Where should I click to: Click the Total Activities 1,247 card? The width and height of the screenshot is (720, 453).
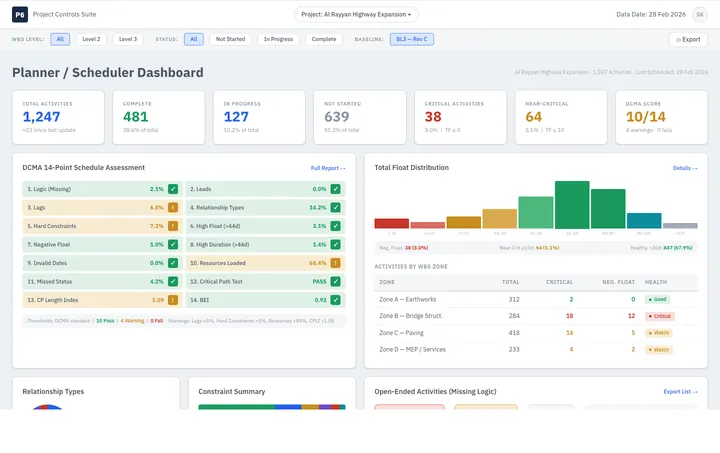58,117
